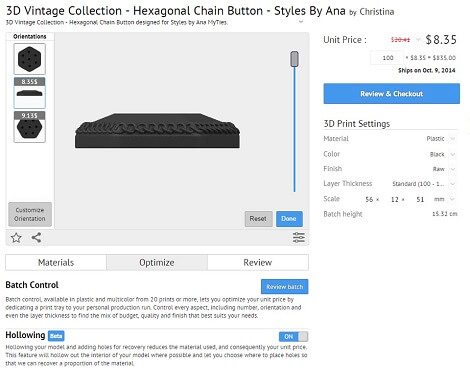The image size is (470, 381).
Task: Click the vertical zoom slider handle
Action: coord(294,59)
